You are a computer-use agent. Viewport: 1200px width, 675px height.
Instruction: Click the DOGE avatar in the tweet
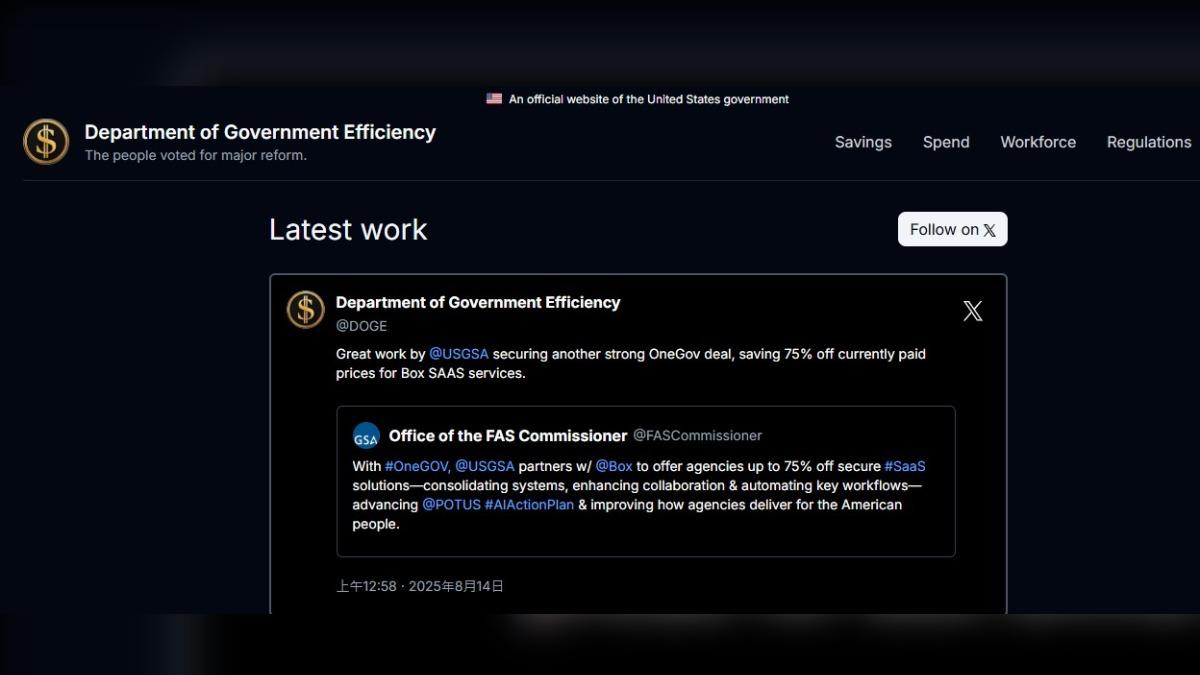[x=306, y=310]
